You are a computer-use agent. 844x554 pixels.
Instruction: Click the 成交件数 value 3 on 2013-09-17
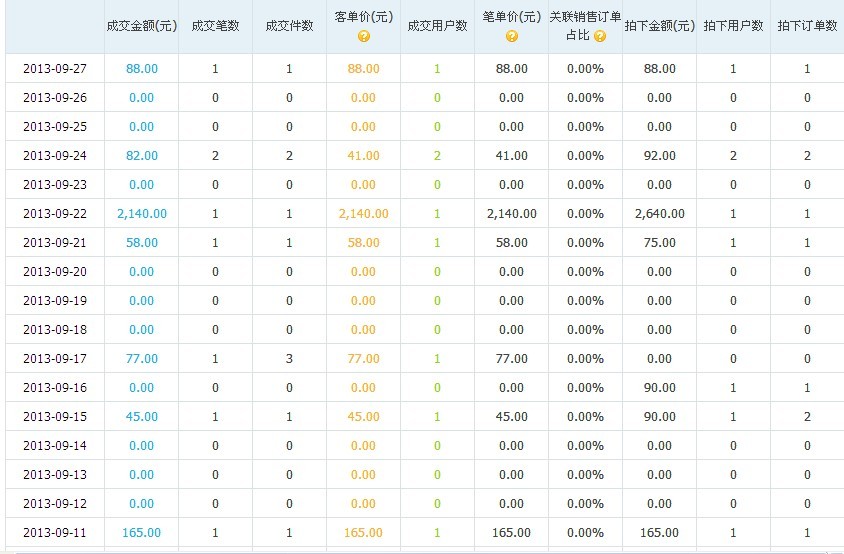pyautogui.click(x=290, y=359)
